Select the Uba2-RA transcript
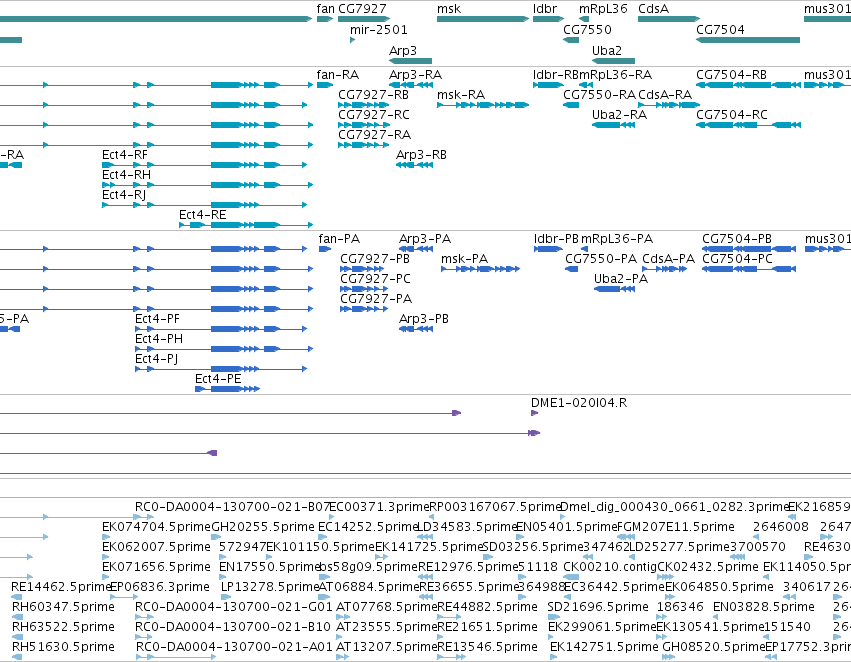Screen dimensions: 851x662 (x=613, y=125)
